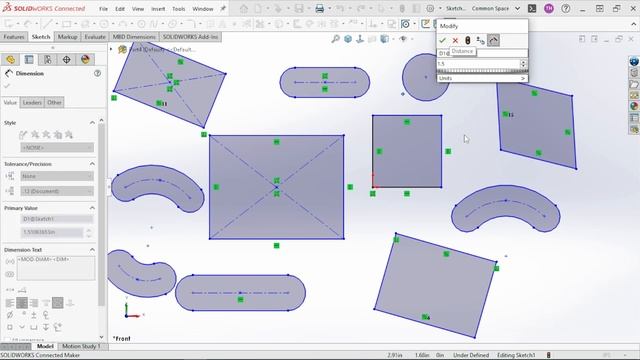Open the PropertyManager tab

(x=29, y=60)
